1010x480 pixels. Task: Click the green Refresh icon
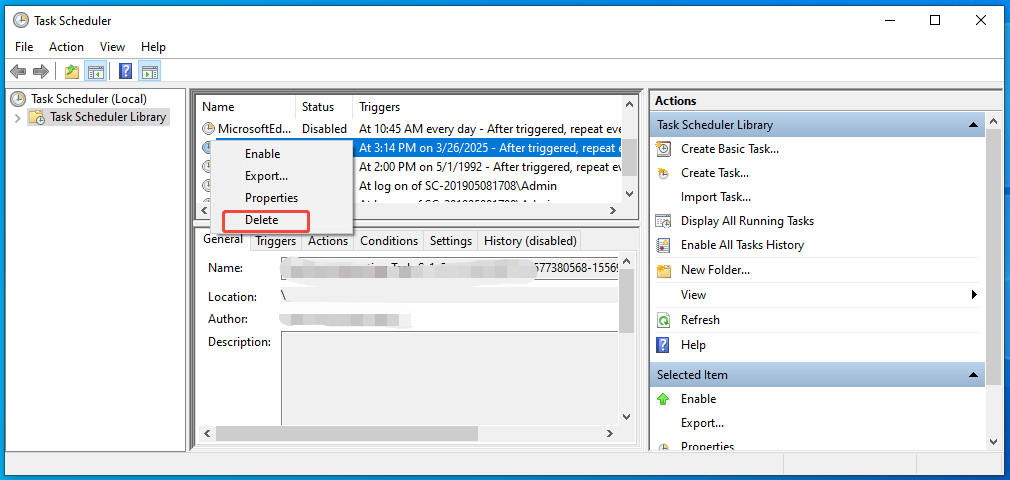point(663,320)
